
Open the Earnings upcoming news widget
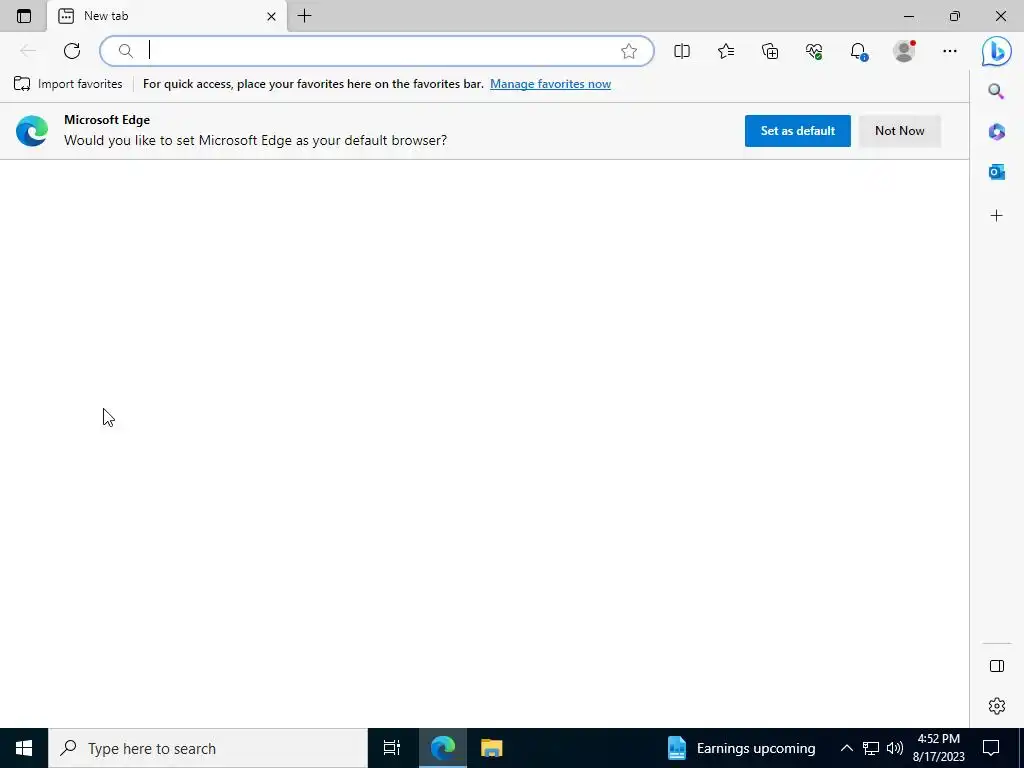pyautogui.click(x=741, y=748)
